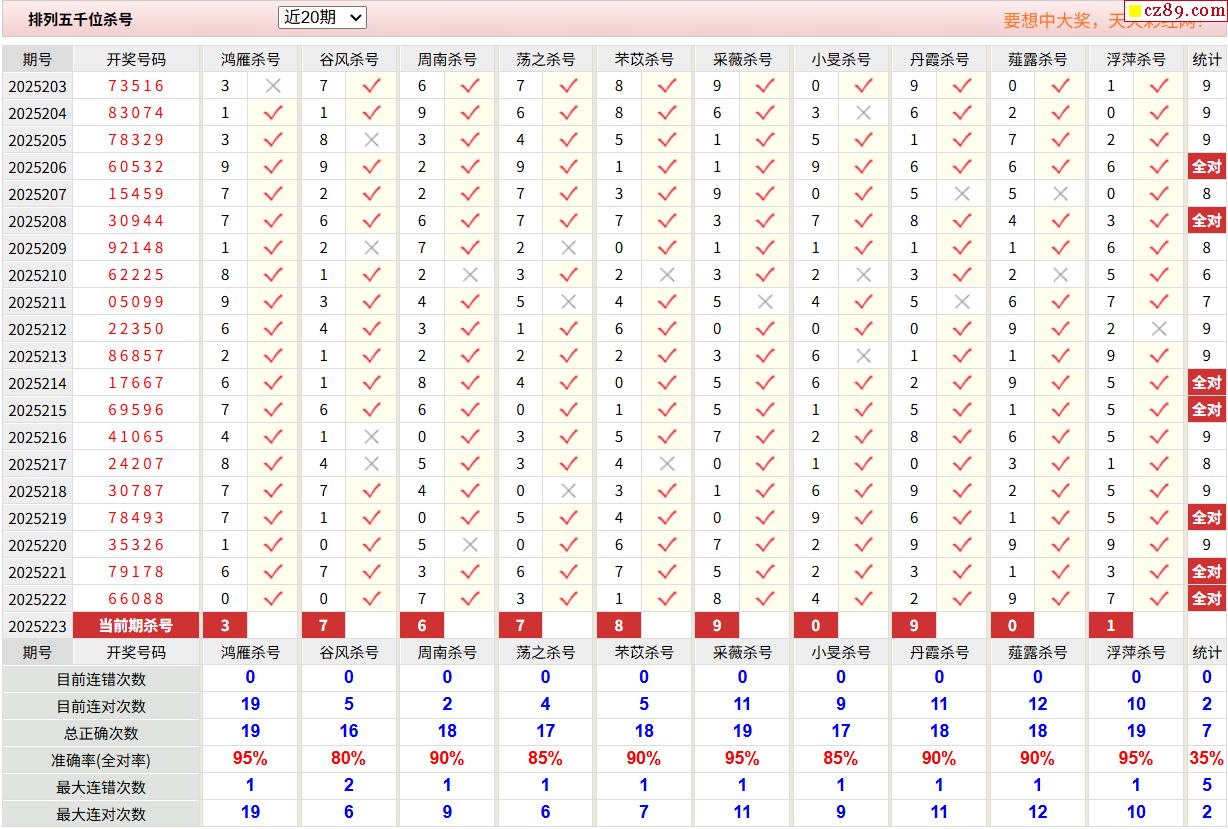Click winning number 60532
This screenshot has height=829, width=1228.
pyautogui.click(x=136, y=167)
